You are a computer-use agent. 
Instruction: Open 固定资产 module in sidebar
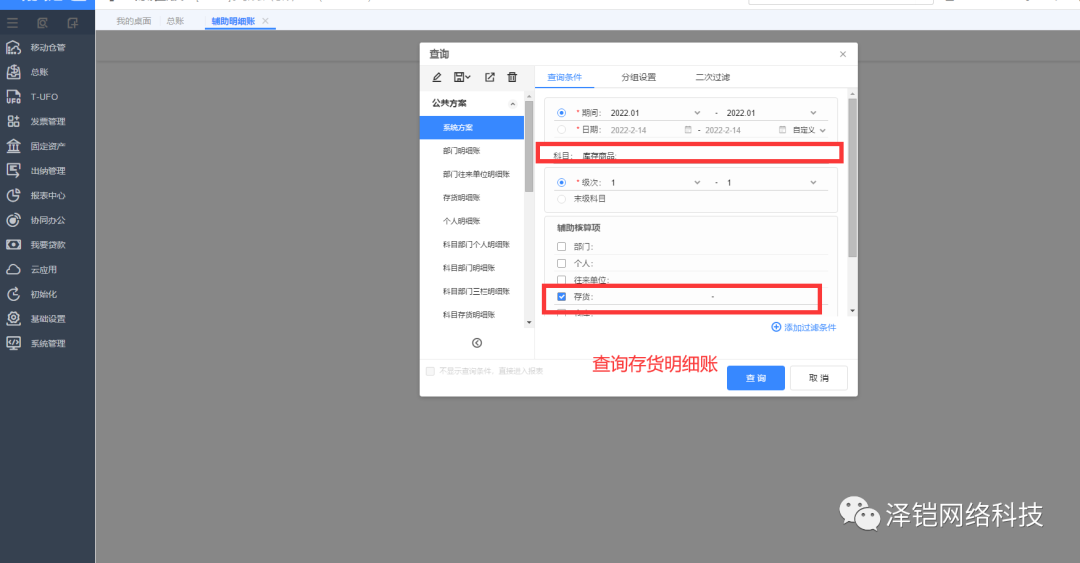47,146
